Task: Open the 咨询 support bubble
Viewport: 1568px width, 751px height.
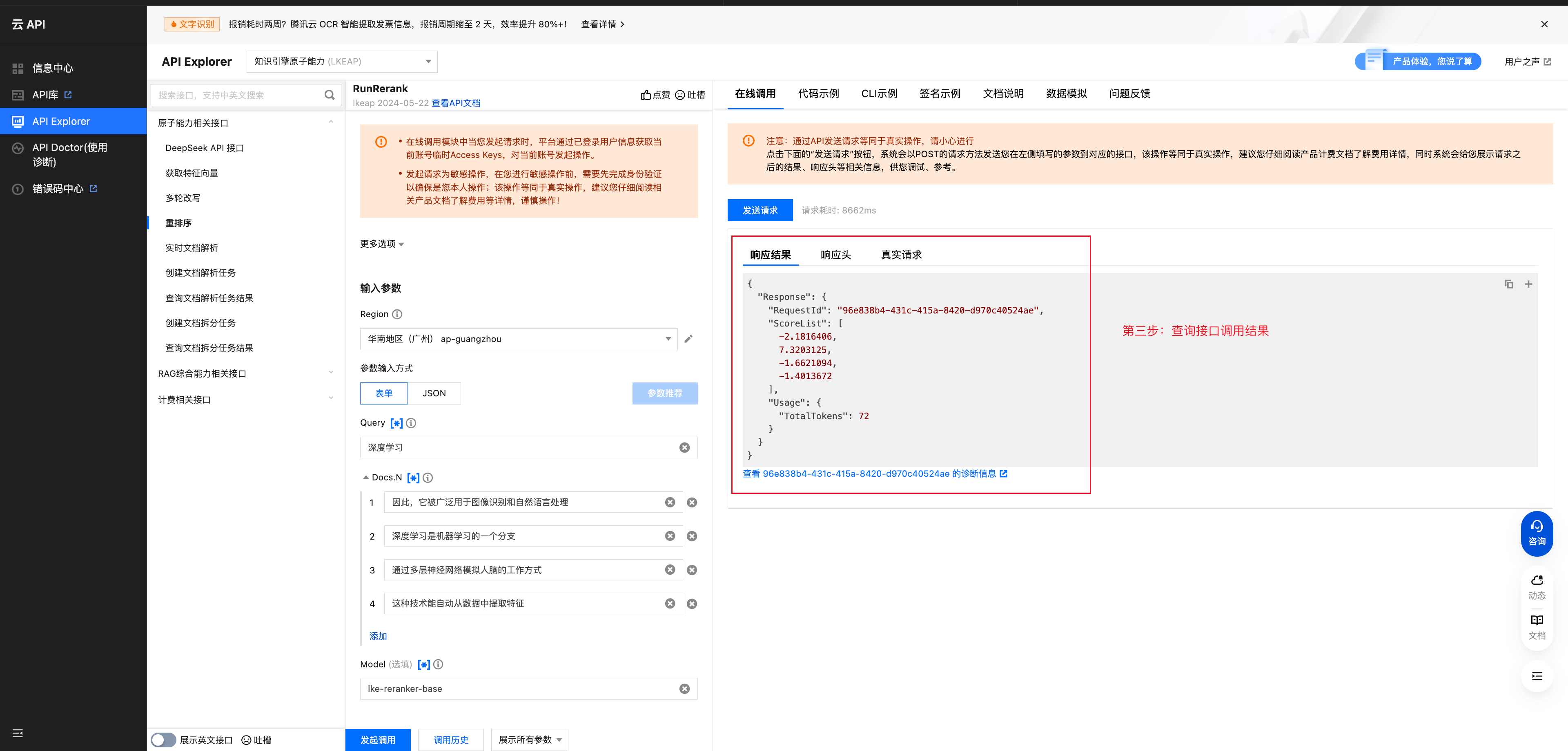Action: (x=1536, y=533)
